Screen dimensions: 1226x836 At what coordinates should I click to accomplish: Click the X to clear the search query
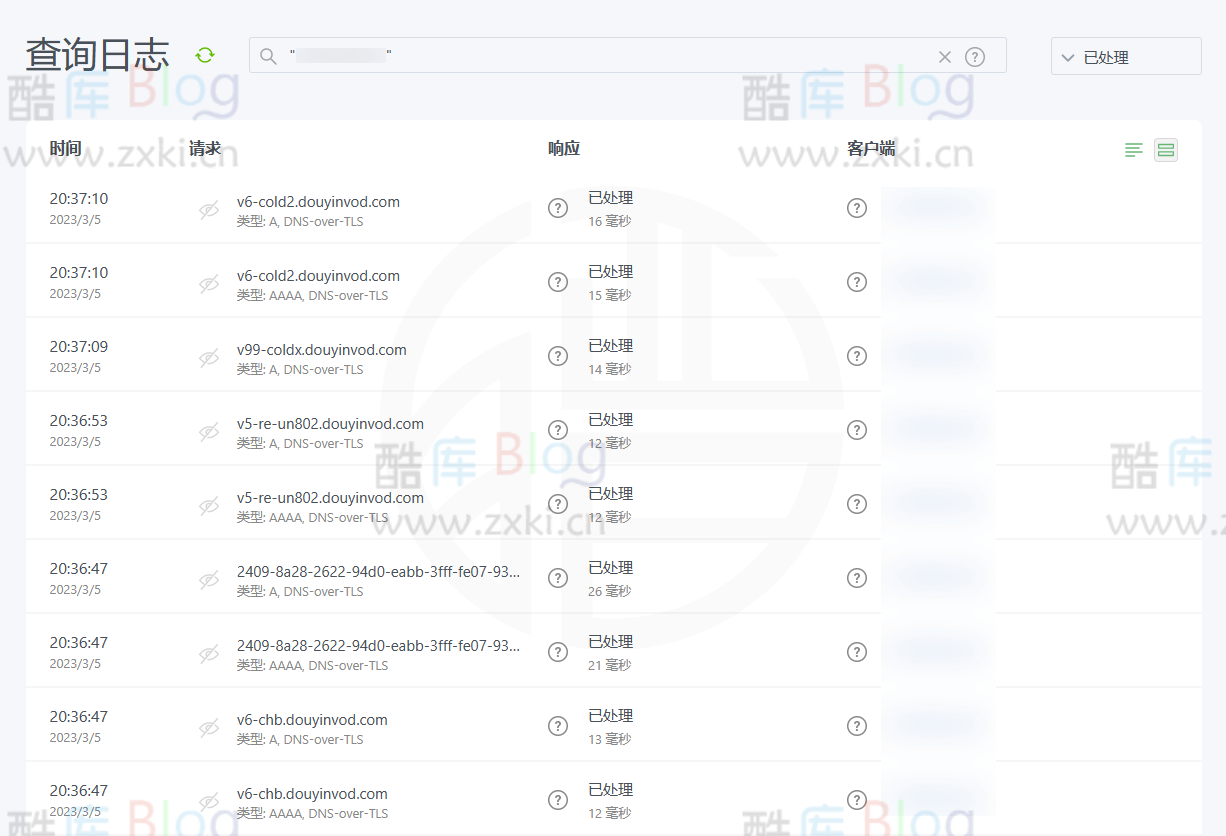coord(944,56)
